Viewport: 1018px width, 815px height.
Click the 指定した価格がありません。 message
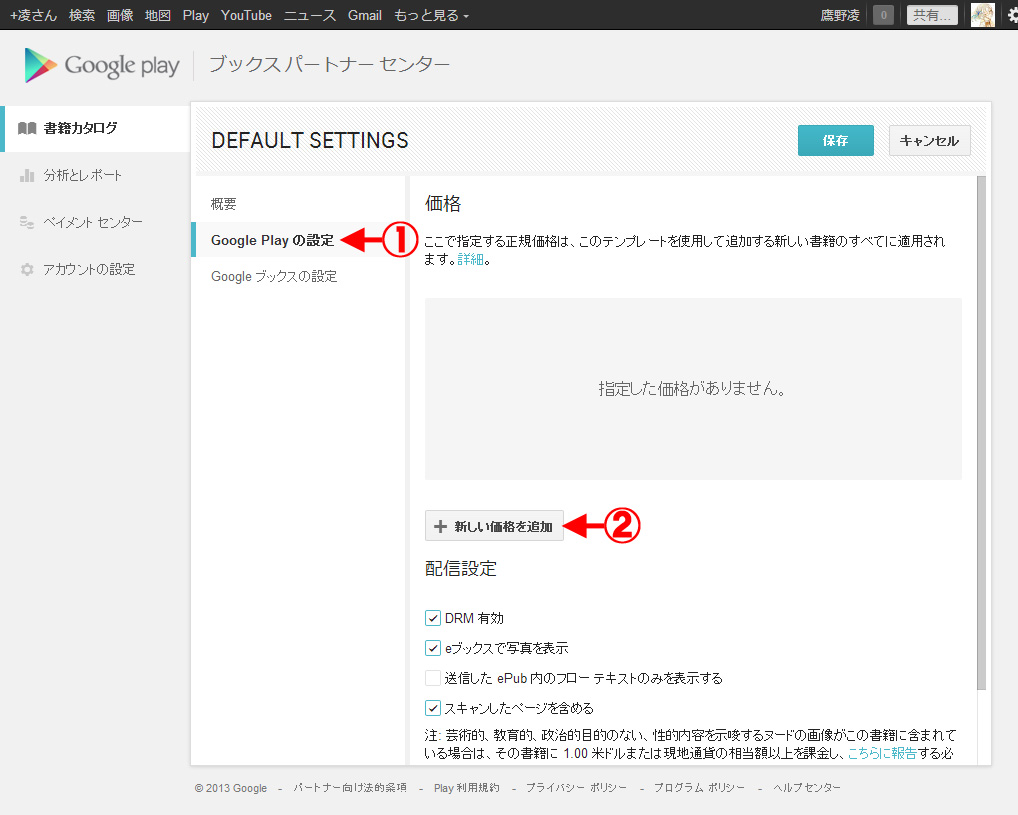(693, 388)
